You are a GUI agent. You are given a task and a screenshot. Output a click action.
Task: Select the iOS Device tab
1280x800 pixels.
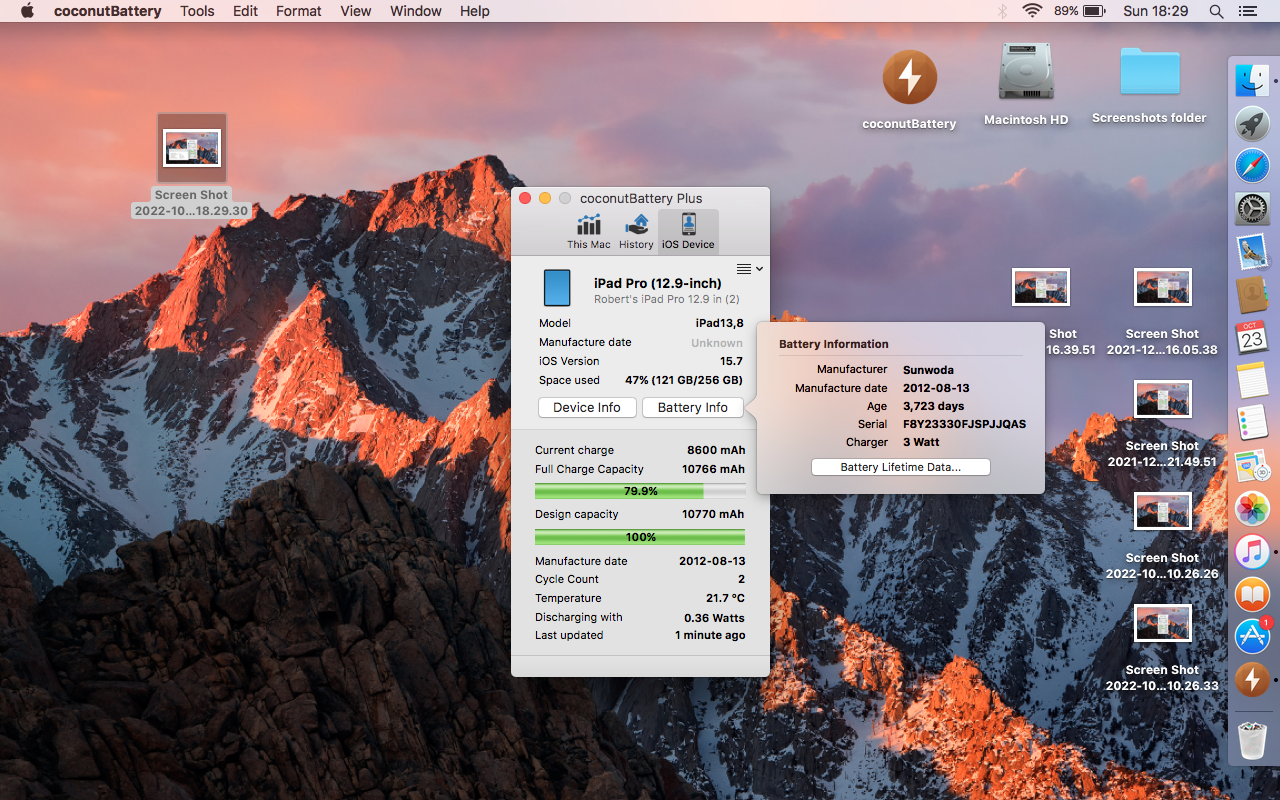[x=688, y=231]
